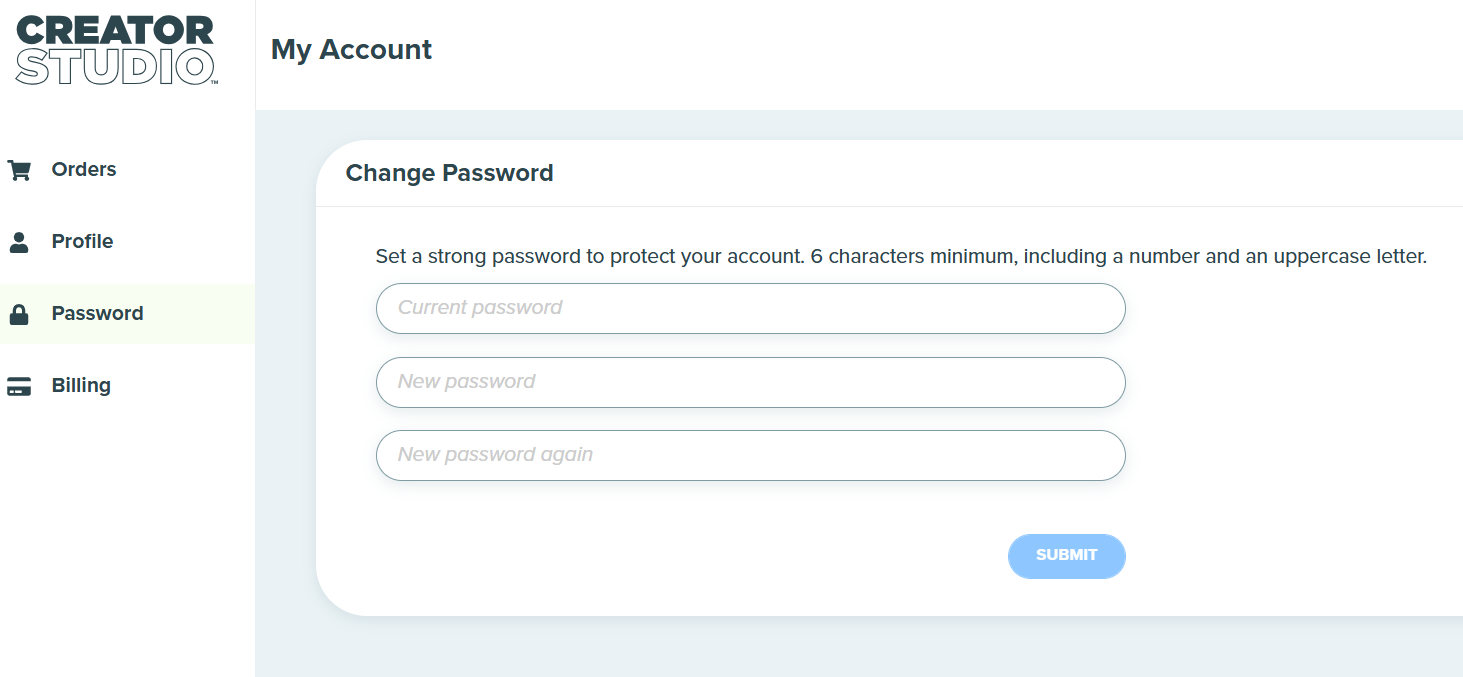Viewport: 1463px width, 677px height.
Task: Click the My Account page heading
Action: (351, 50)
